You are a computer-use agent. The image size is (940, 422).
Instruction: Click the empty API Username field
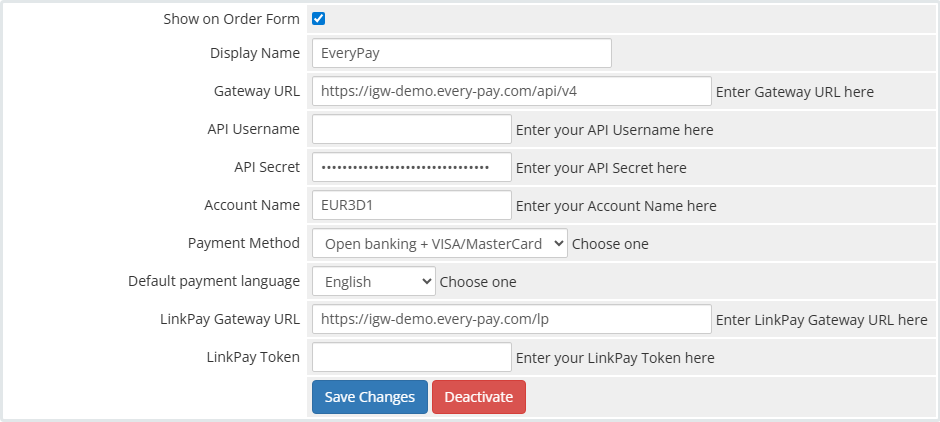click(x=411, y=129)
